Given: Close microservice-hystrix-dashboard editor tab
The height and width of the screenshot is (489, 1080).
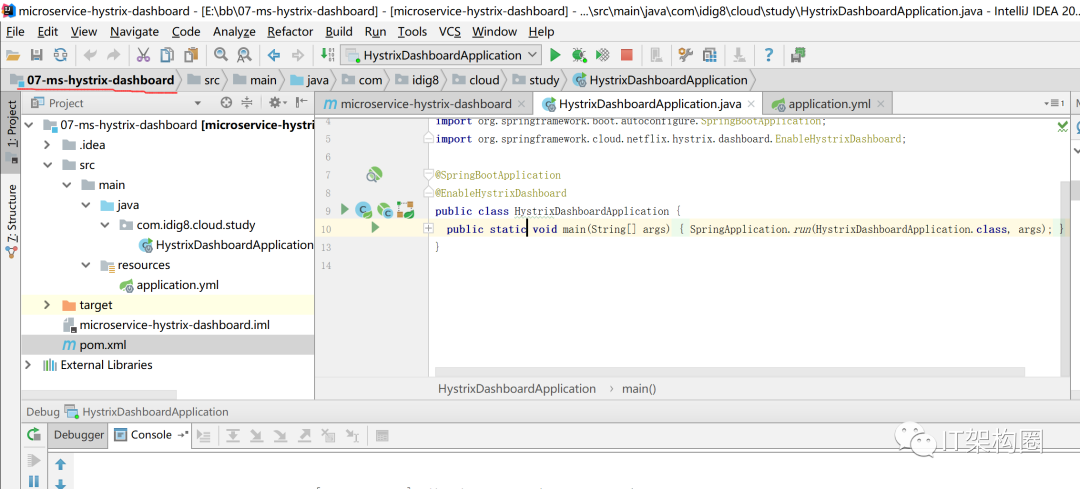Looking at the screenshot, I should 521,104.
